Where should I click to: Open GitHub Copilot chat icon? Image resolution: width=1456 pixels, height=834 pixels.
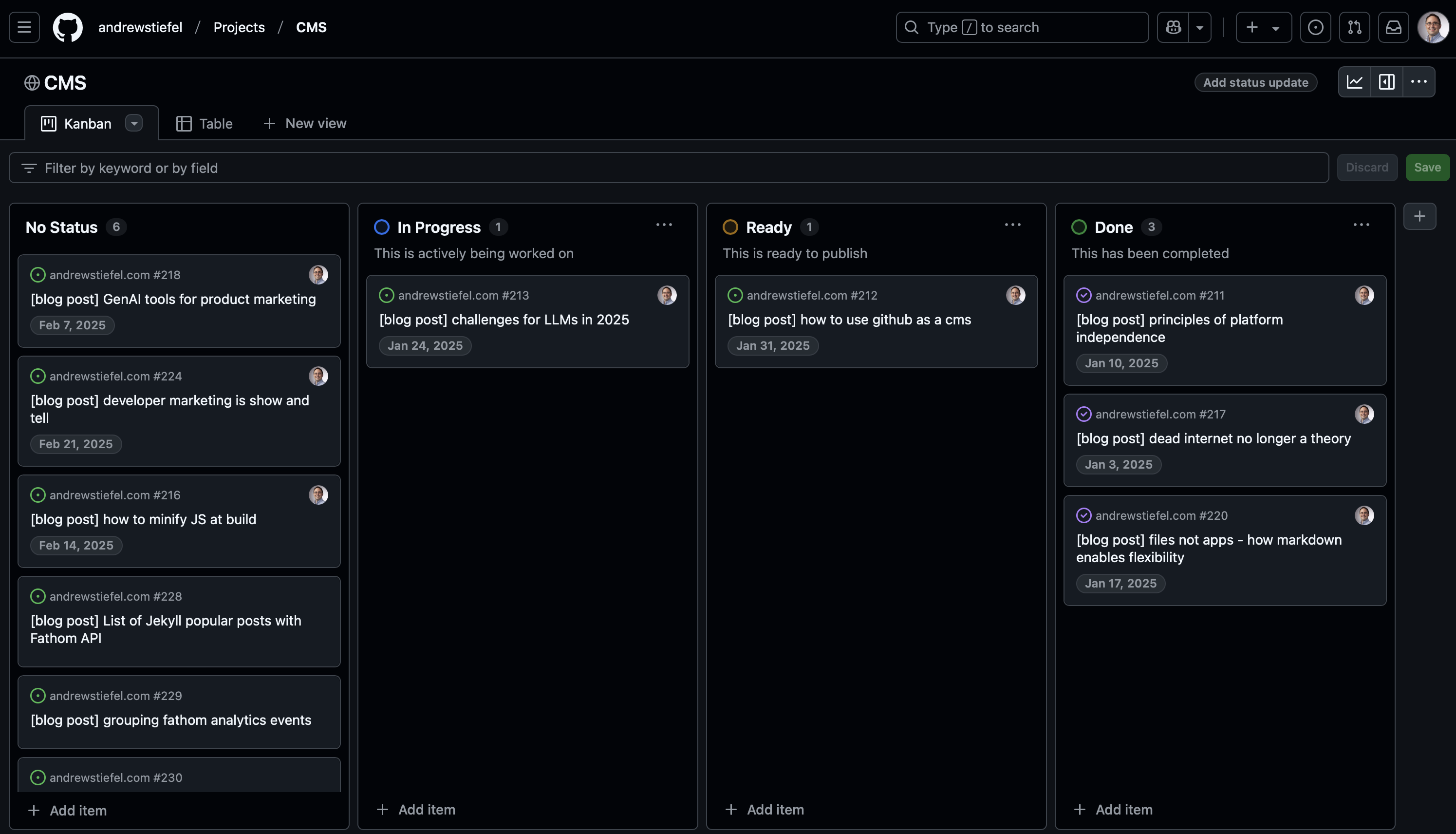[1173, 27]
